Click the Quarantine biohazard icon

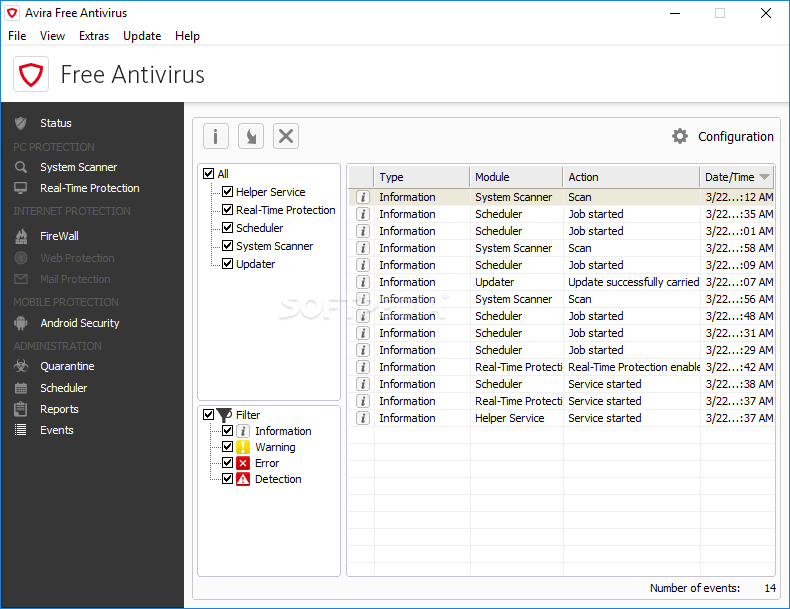21,366
